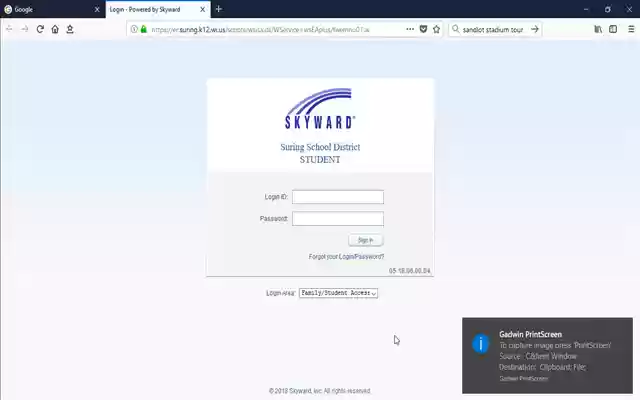Open the Library bookshelf icon

tap(598, 29)
